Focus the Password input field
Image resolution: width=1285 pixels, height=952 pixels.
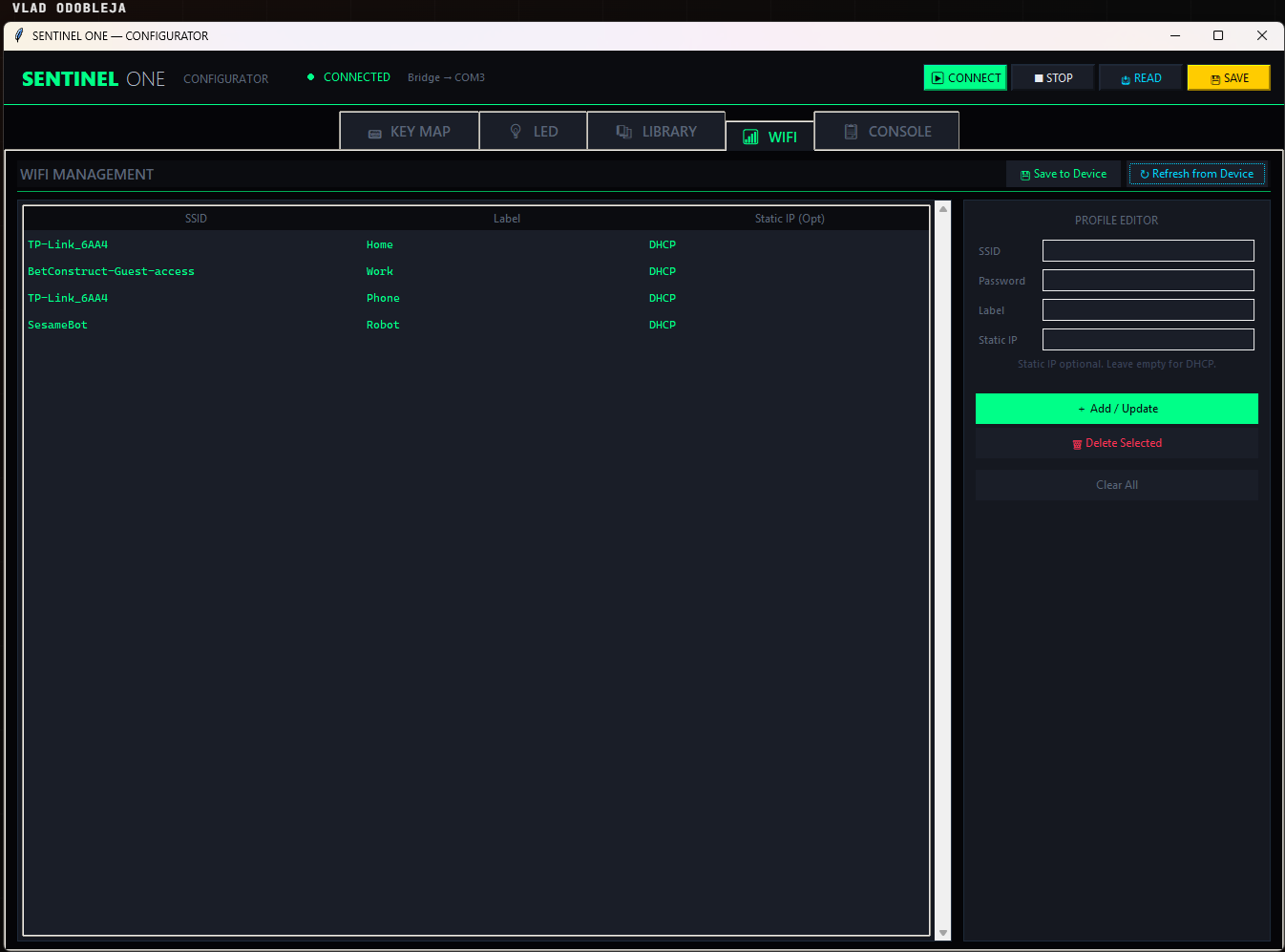point(1148,281)
